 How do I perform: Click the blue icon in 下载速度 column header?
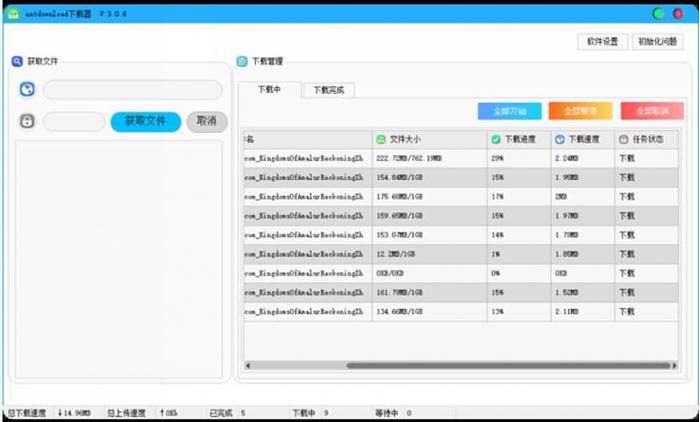point(560,139)
